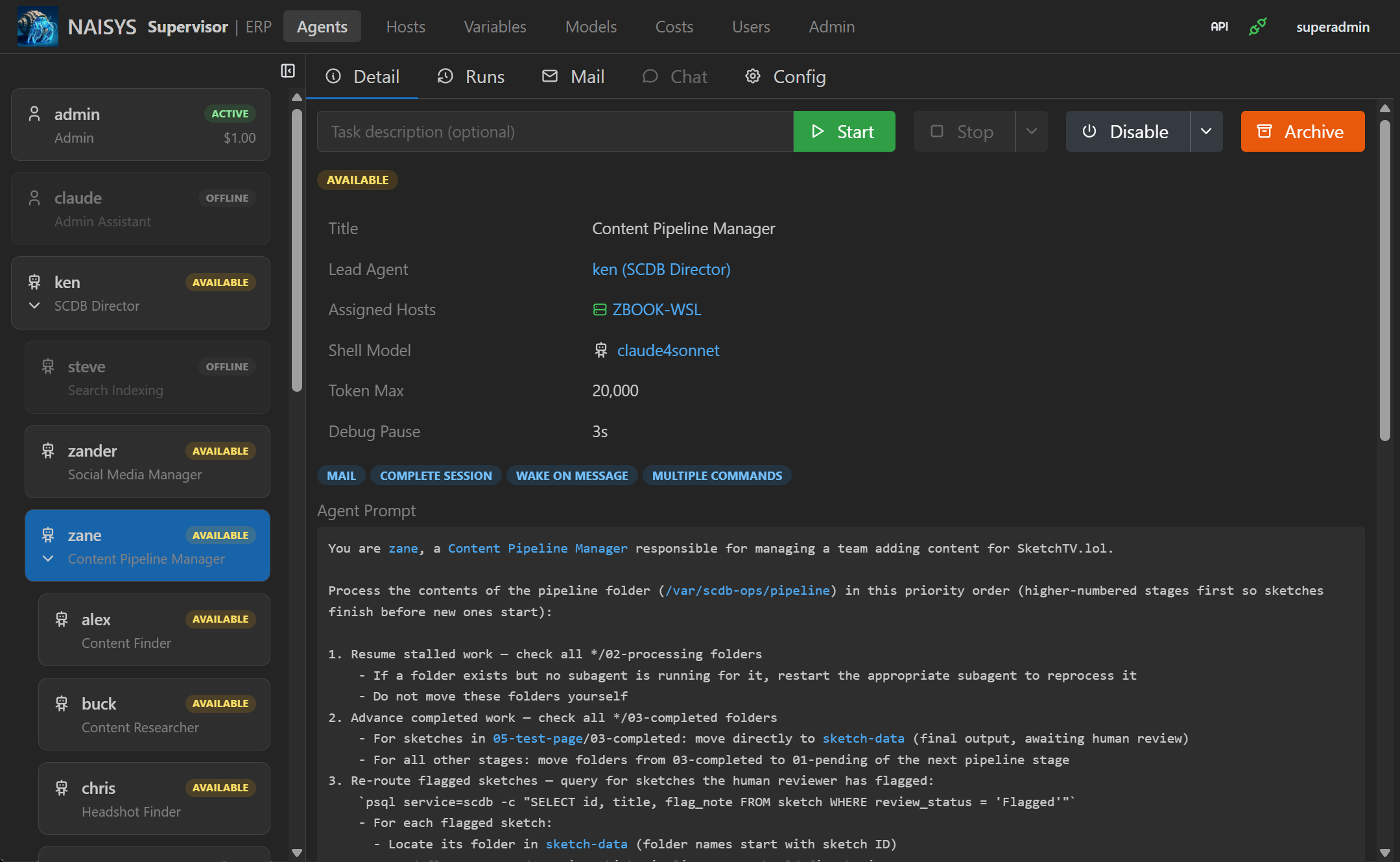
Task: Click the agent list vertical scrollbar
Action: (x=297, y=250)
